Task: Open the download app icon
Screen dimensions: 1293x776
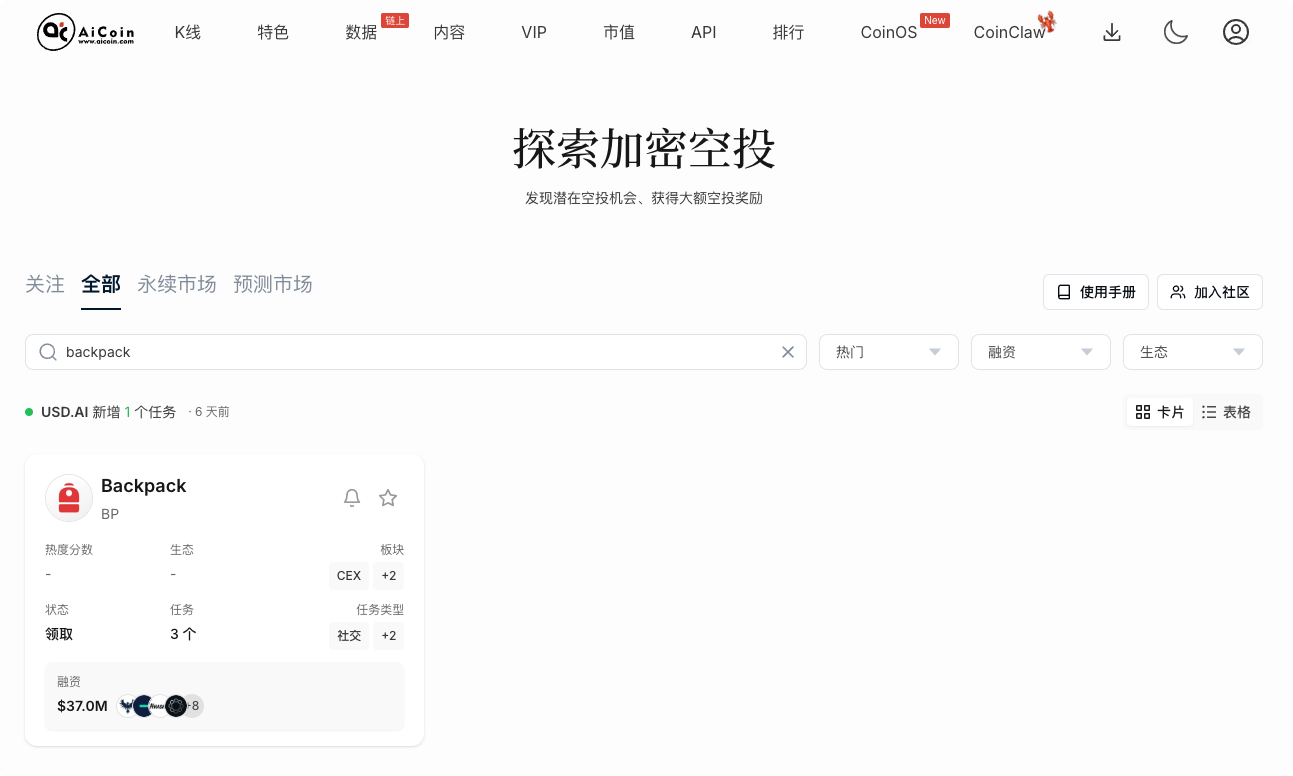Action: tap(1111, 31)
